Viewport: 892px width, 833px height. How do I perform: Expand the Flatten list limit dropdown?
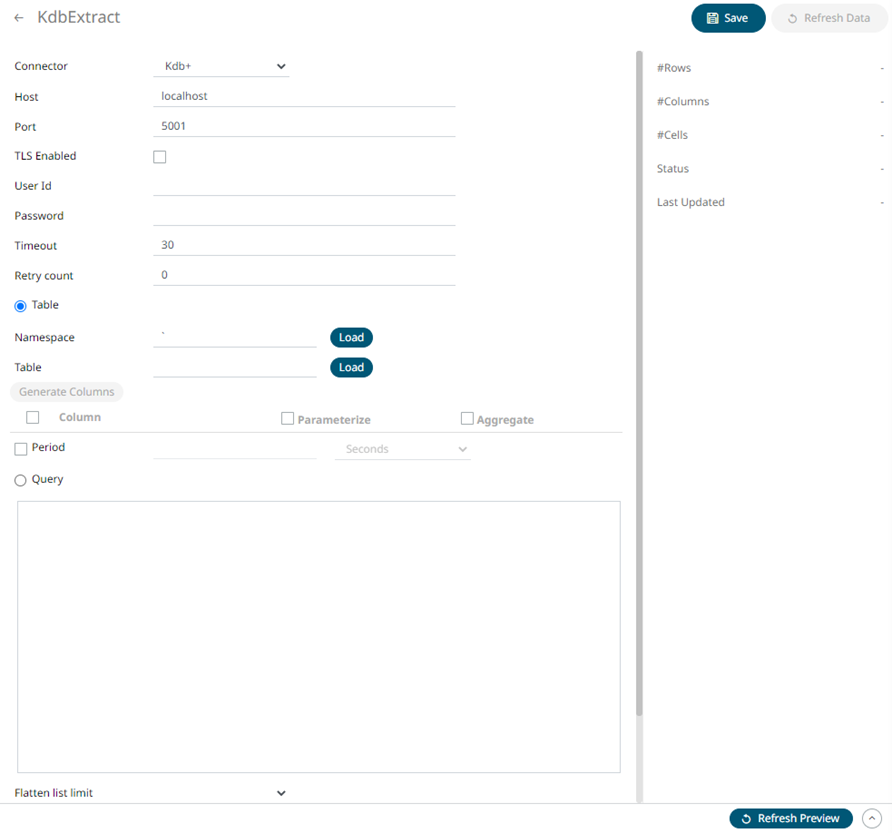tap(281, 793)
